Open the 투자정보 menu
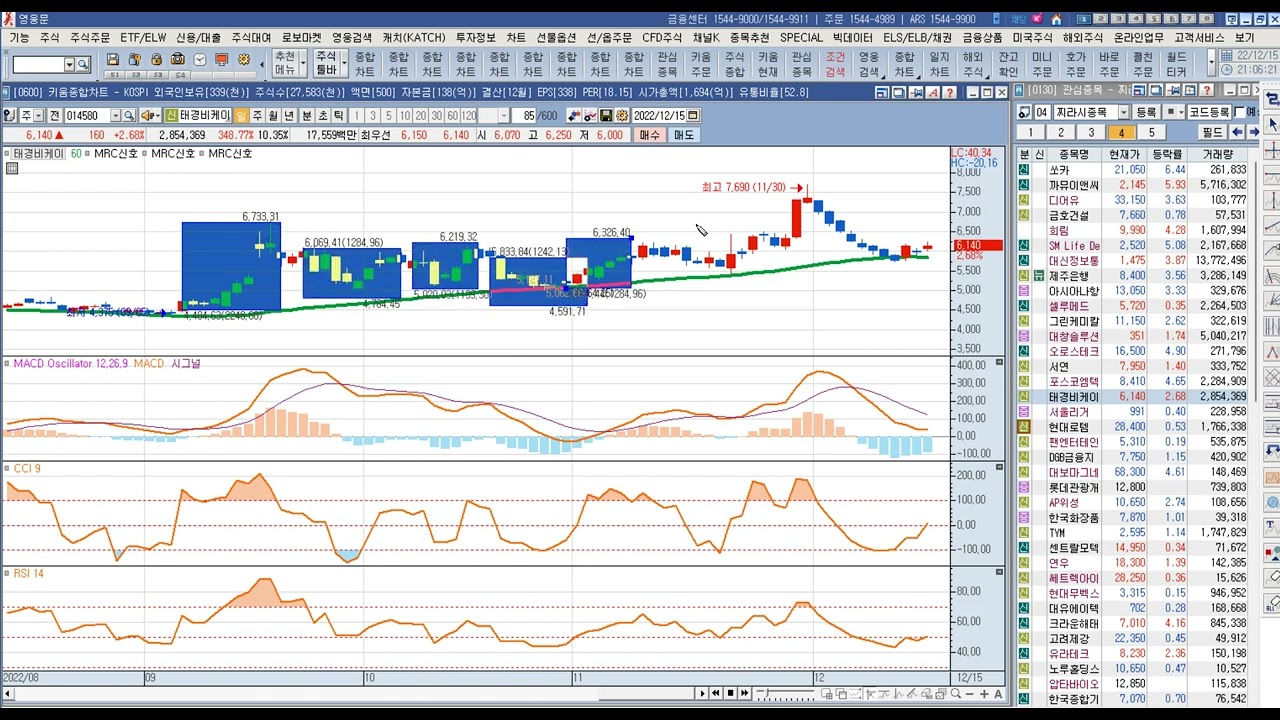The image size is (1280, 720). (x=475, y=37)
